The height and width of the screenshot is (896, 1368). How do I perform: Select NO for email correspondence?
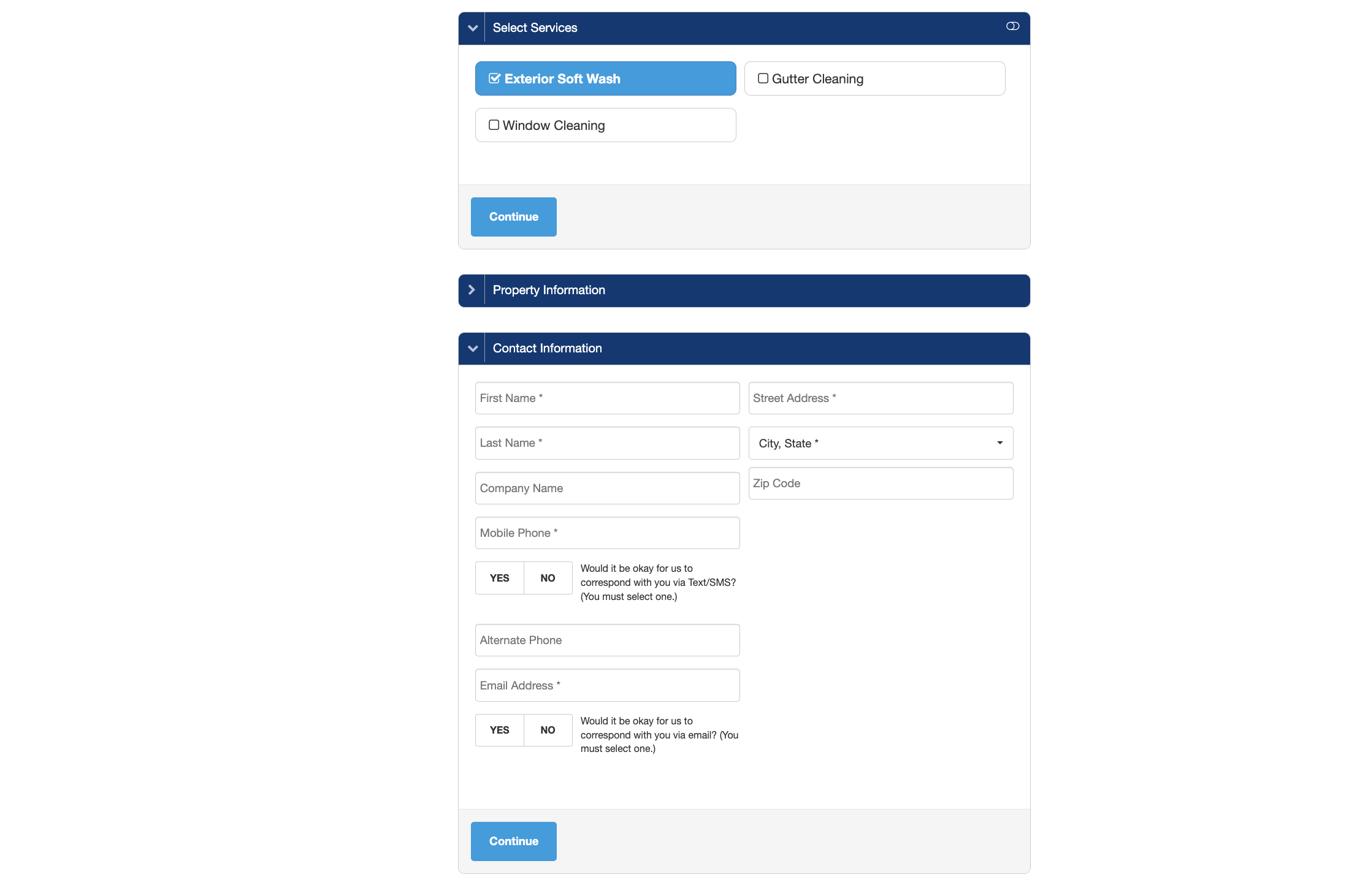pos(548,730)
